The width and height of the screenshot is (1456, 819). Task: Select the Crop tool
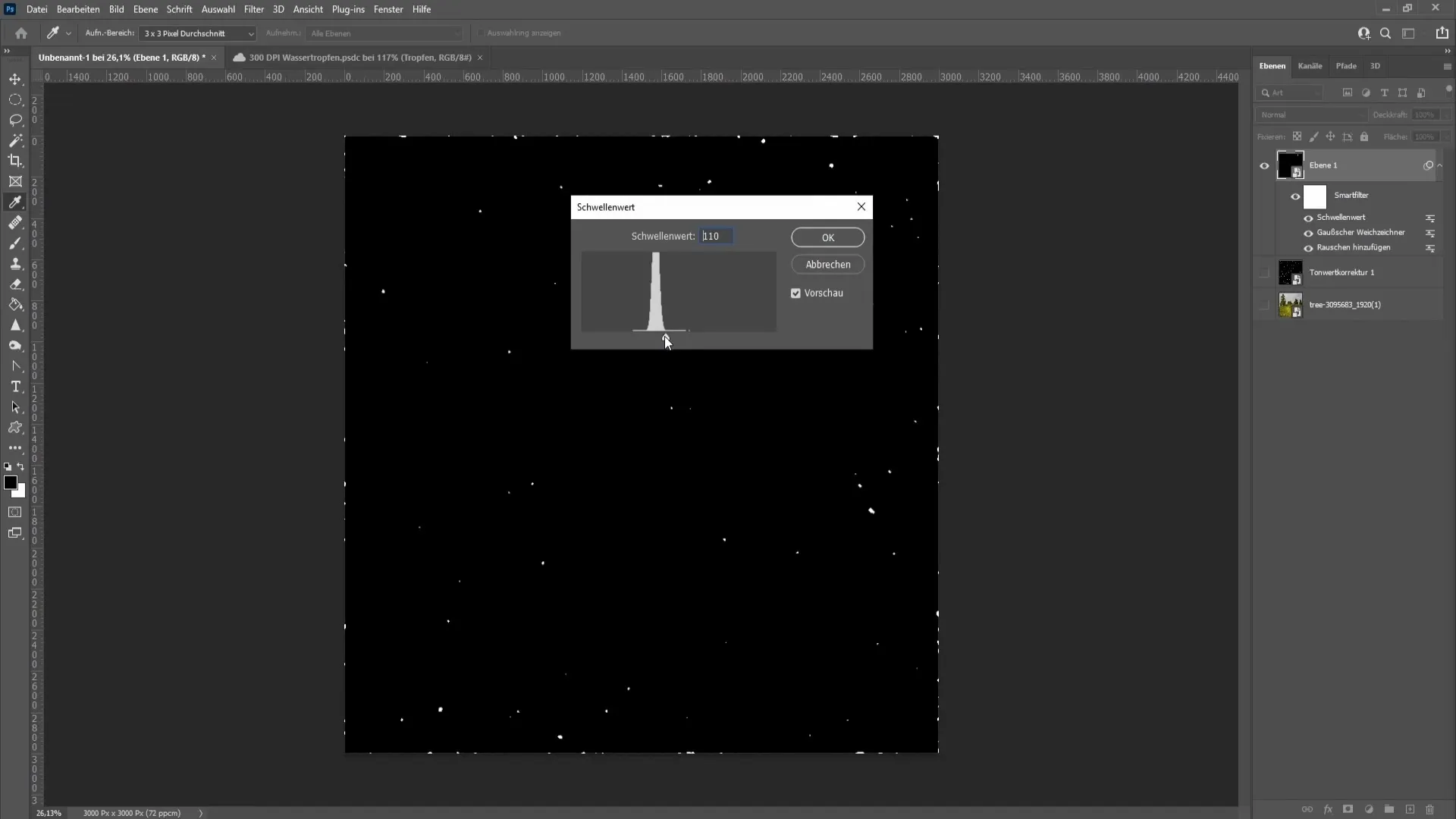coord(15,161)
